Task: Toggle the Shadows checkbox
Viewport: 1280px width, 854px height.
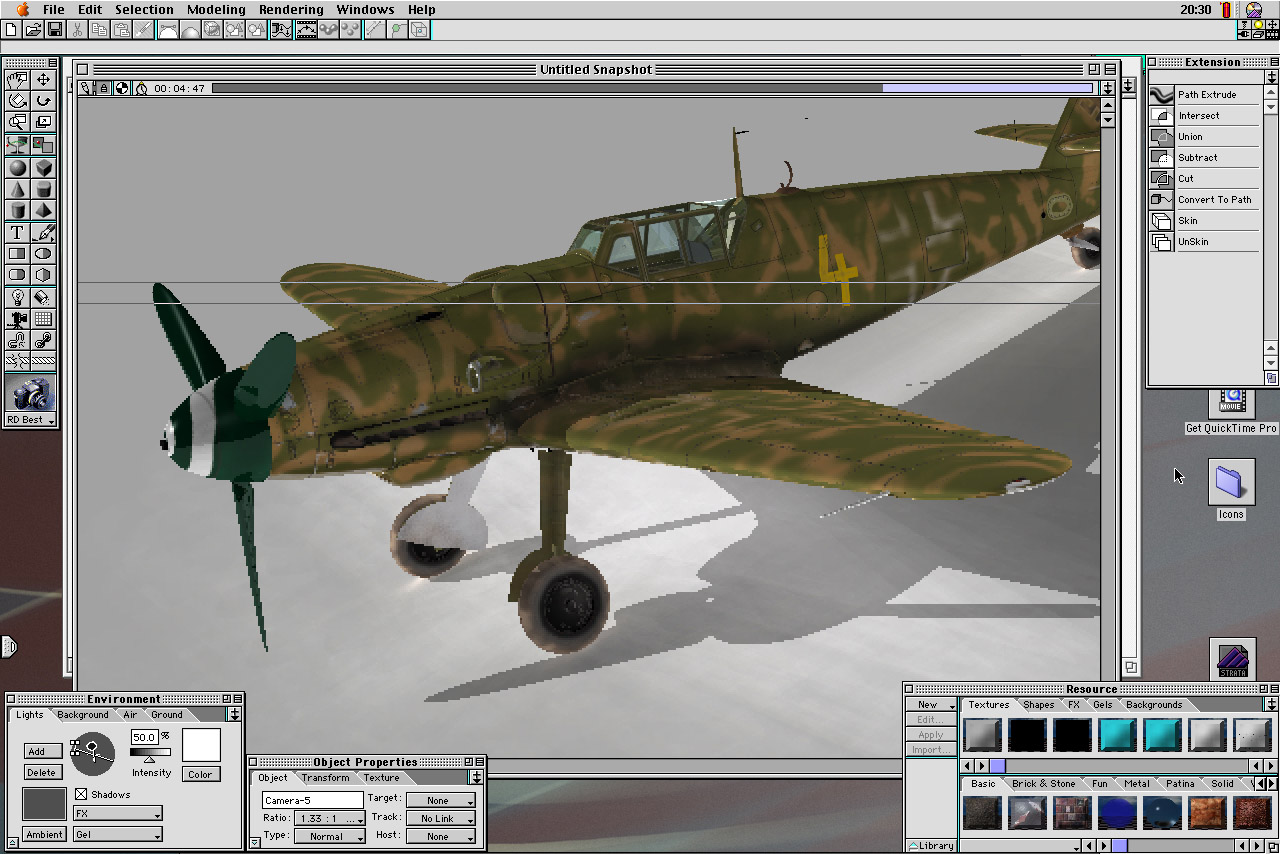Action: [x=82, y=795]
